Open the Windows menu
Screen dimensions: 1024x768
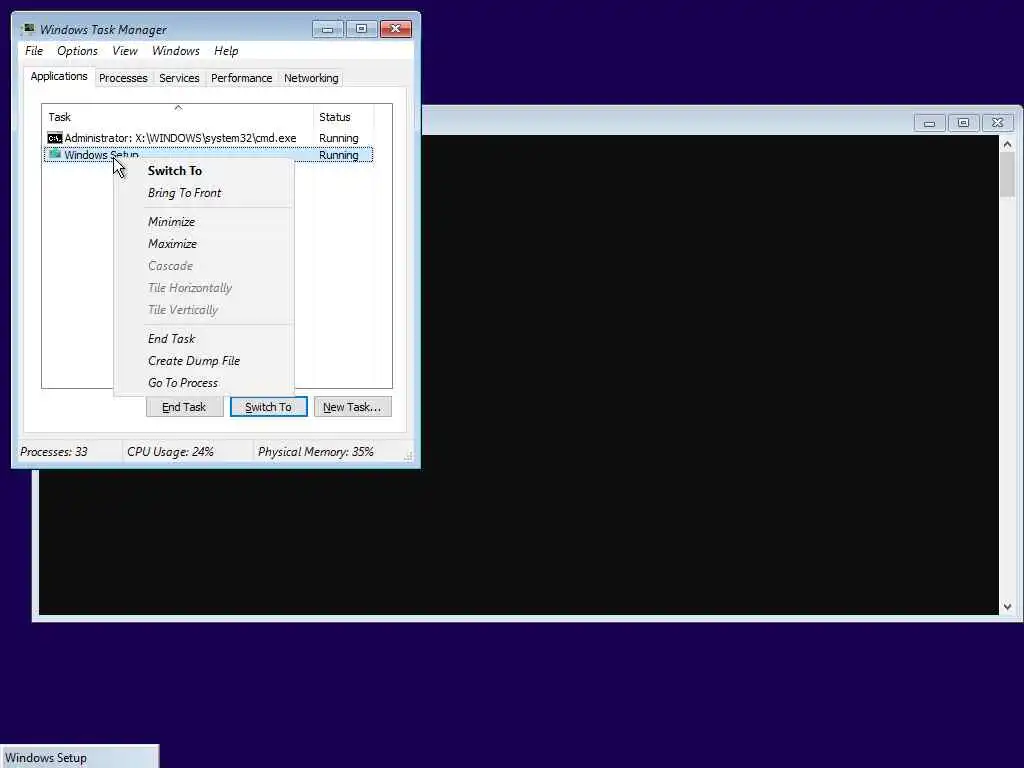coord(176,51)
